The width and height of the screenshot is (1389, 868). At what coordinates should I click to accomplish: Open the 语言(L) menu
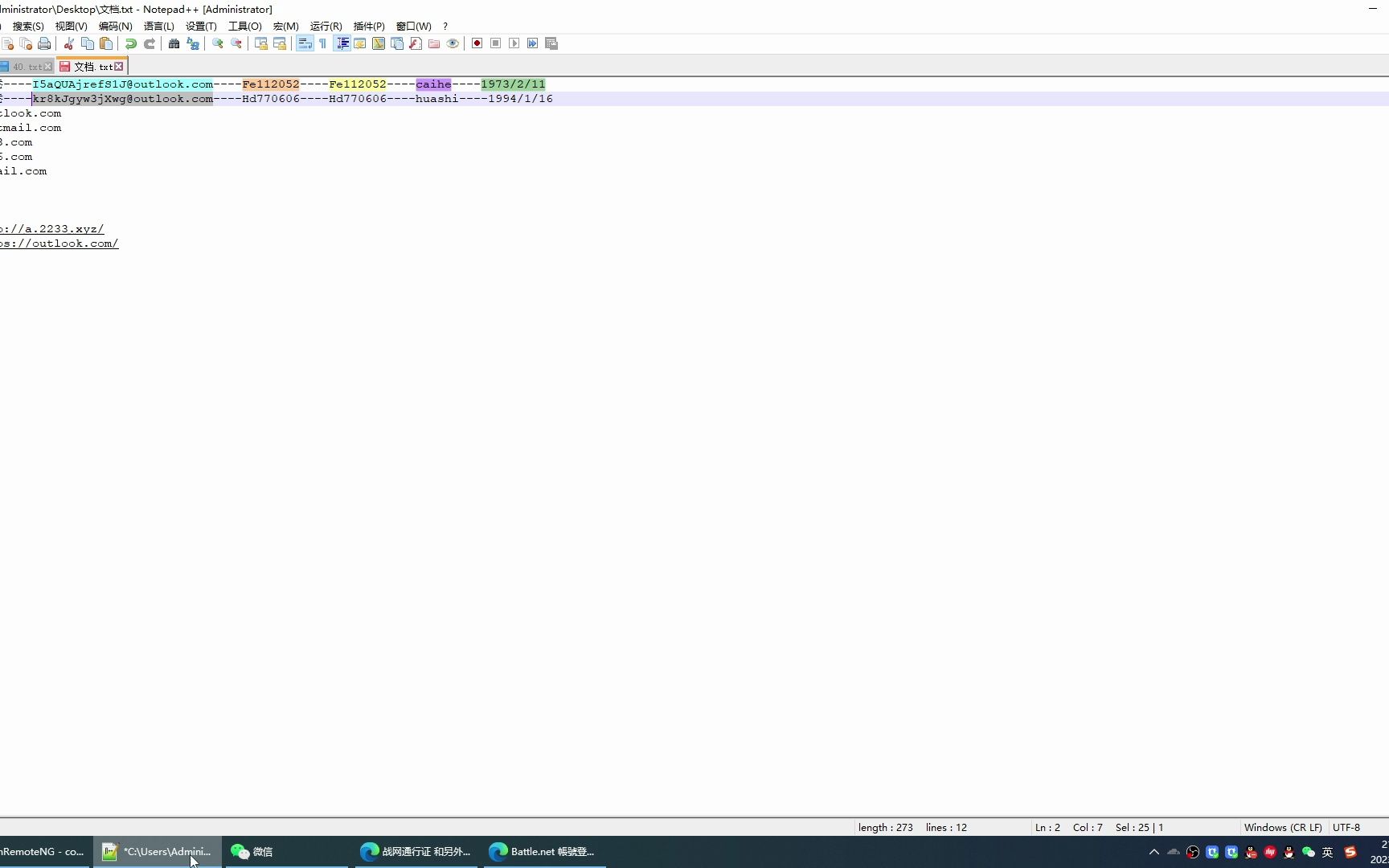click(x=158, y=26)
